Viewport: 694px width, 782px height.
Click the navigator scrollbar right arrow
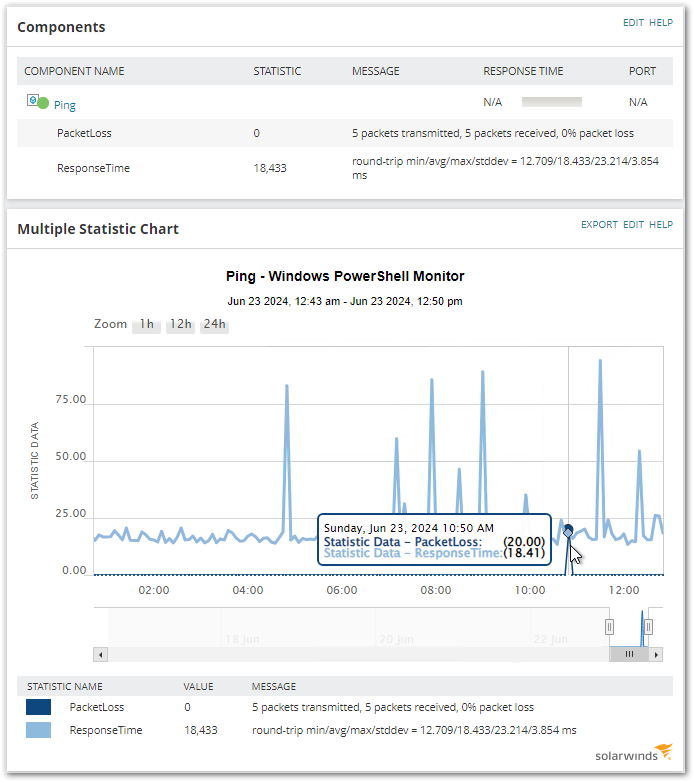point(656,654)
